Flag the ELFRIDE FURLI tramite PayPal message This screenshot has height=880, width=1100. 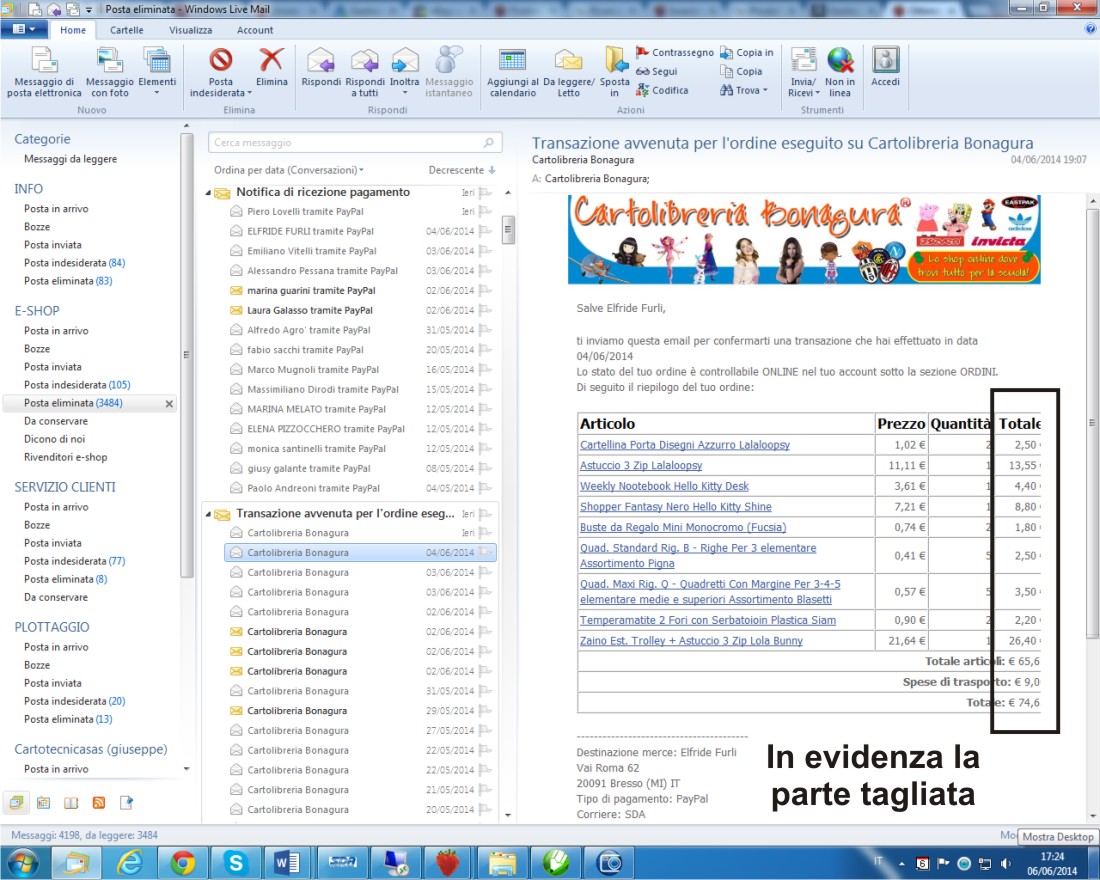pos(485,231)
